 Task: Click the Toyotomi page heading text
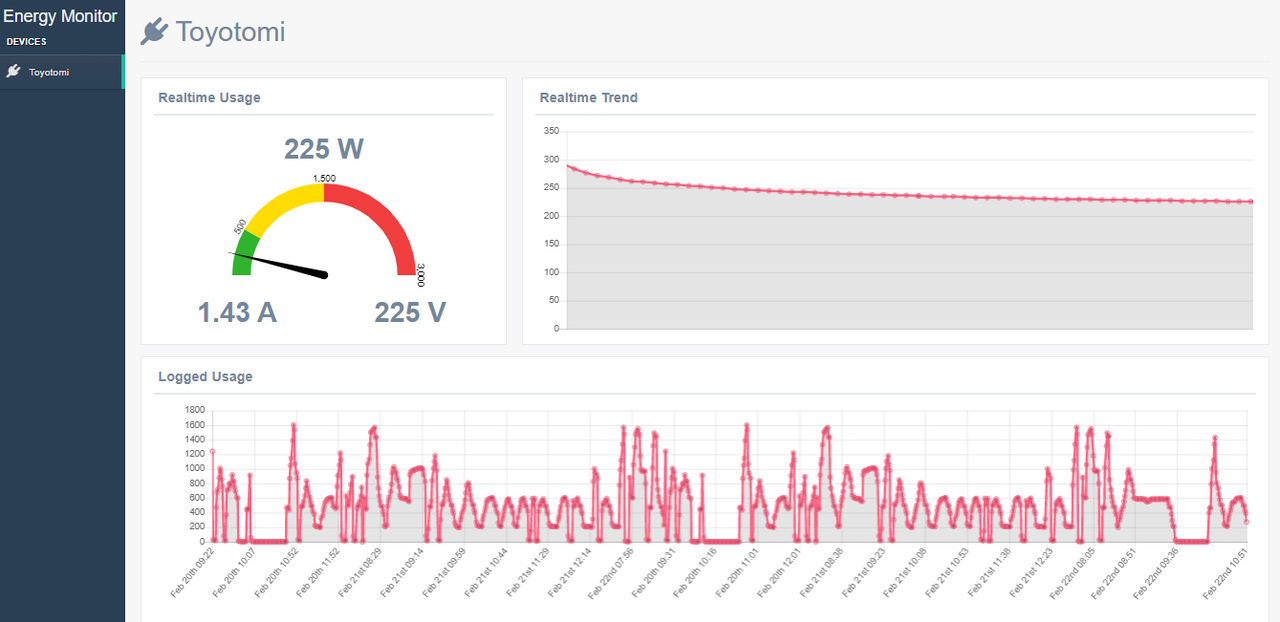coord(231,32)
